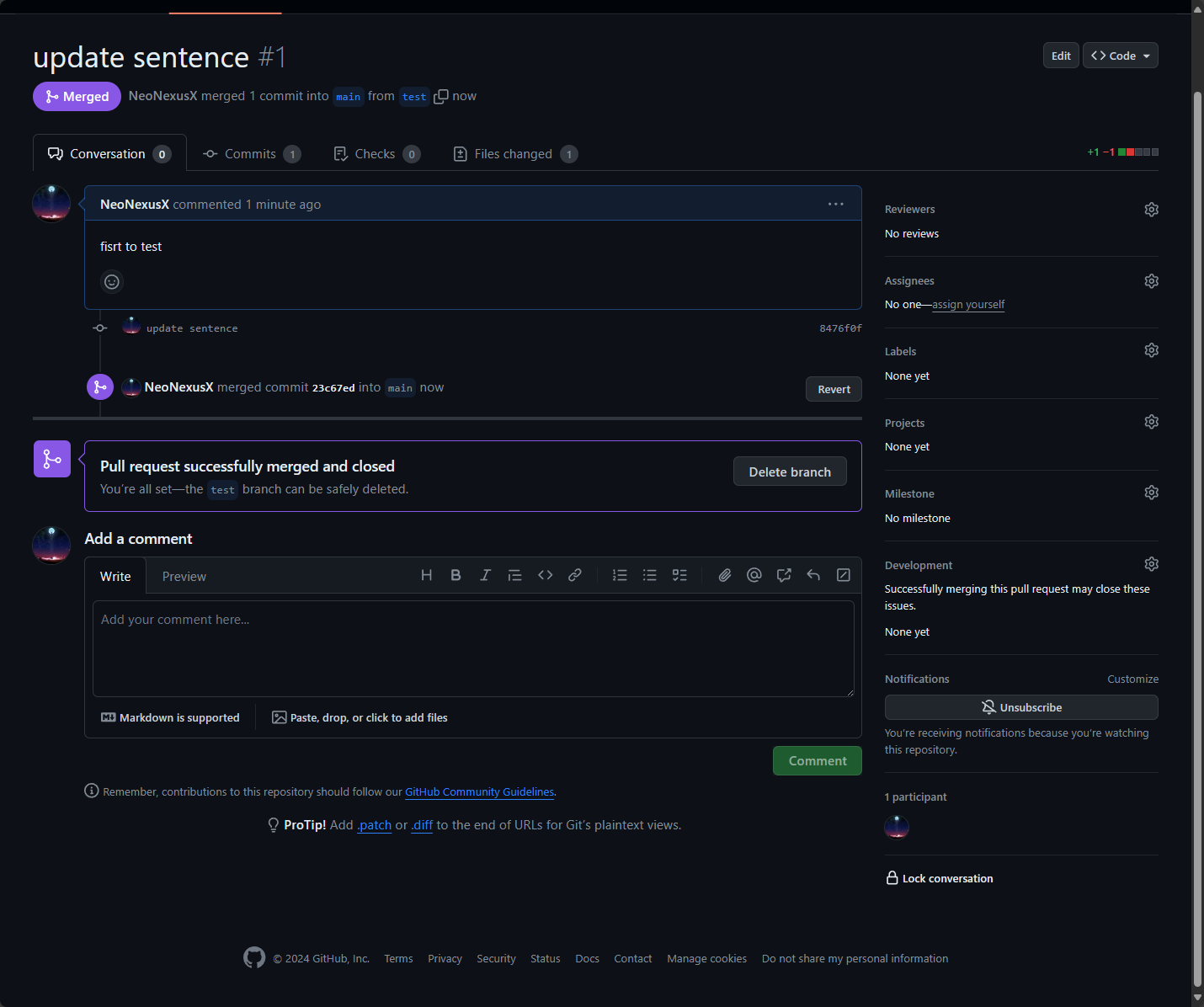Click the Delete branch button

point(790,472)
